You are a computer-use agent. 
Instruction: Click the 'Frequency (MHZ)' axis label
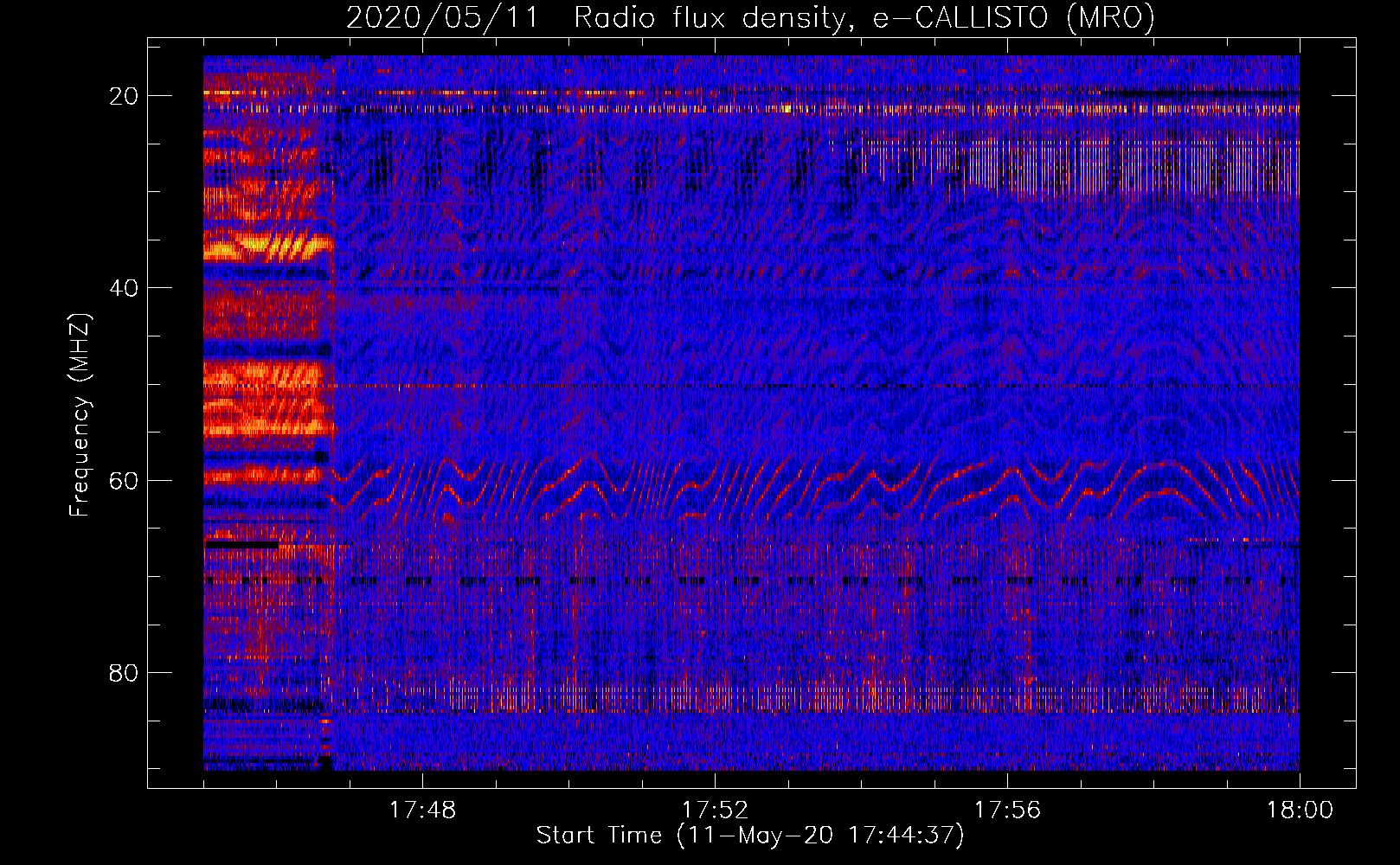click(79, 414)
